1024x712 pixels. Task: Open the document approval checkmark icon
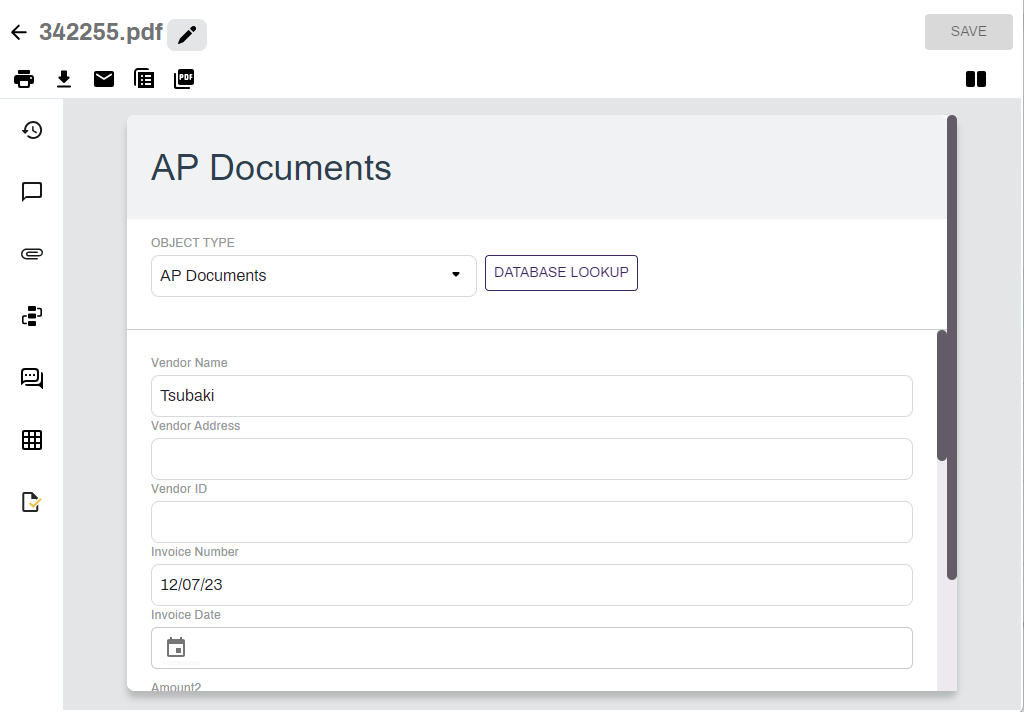click(x=32, y=502)
